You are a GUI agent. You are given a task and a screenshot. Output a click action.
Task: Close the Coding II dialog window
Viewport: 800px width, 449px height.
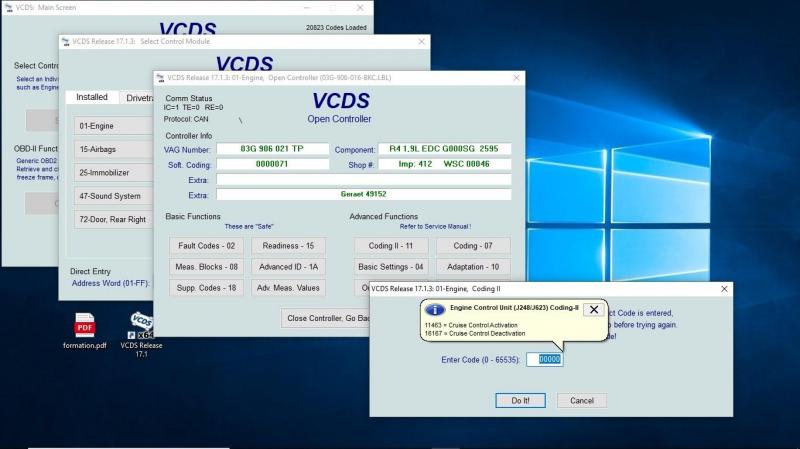click(x=724, y=289)
